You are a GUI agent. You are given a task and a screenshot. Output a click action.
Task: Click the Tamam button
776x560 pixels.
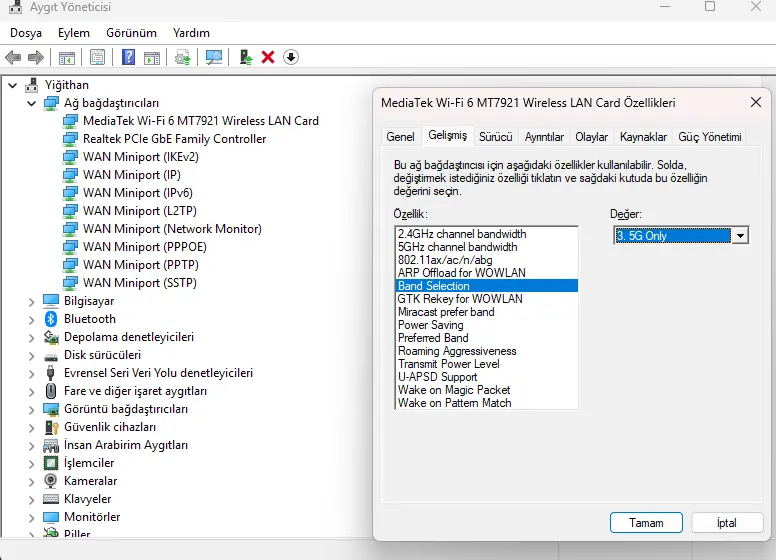tap(646, 523)
